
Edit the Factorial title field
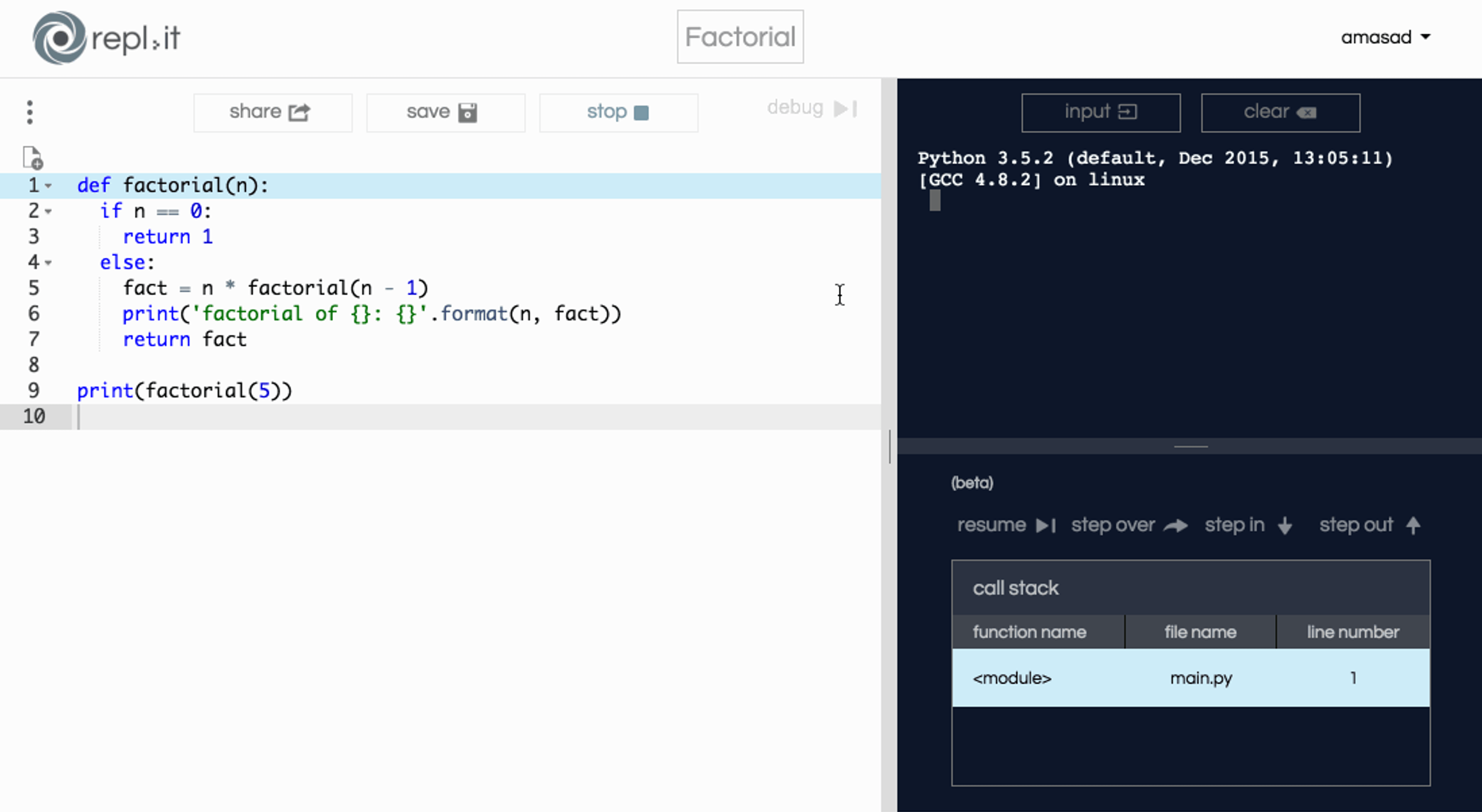pos(740,37)
